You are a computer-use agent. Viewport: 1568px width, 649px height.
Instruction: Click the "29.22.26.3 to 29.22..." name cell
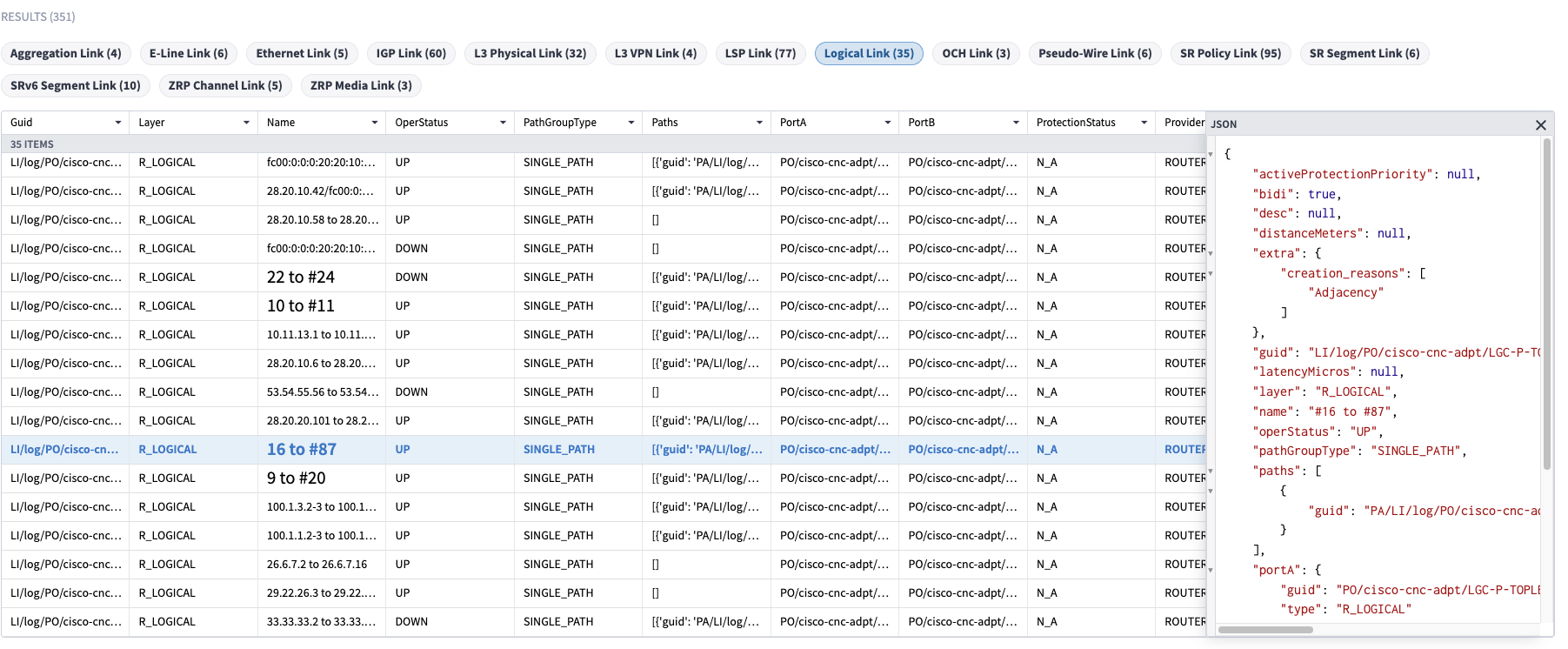click(321, 593)
